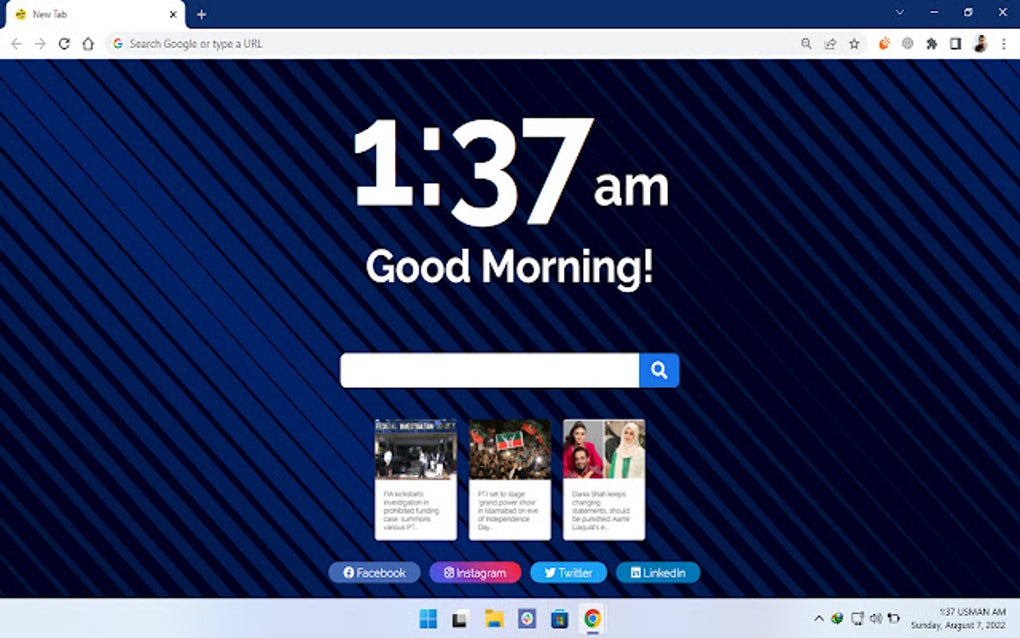Open the Facebook link
1020x638 pixels.
pos(375,572)
